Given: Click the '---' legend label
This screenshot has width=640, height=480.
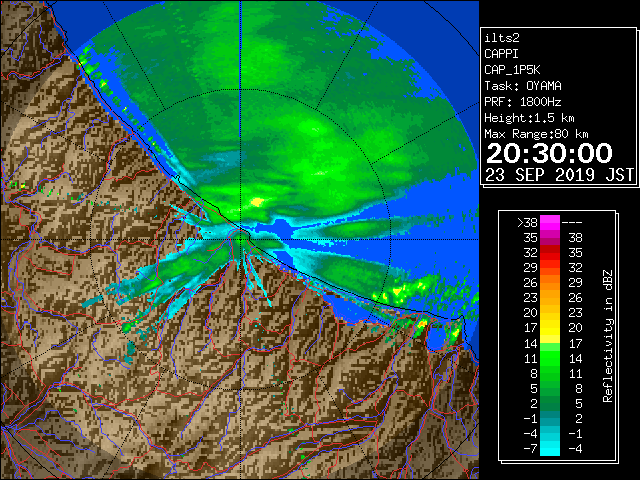Looking at the screenshot, I should [x=572, y=223].
